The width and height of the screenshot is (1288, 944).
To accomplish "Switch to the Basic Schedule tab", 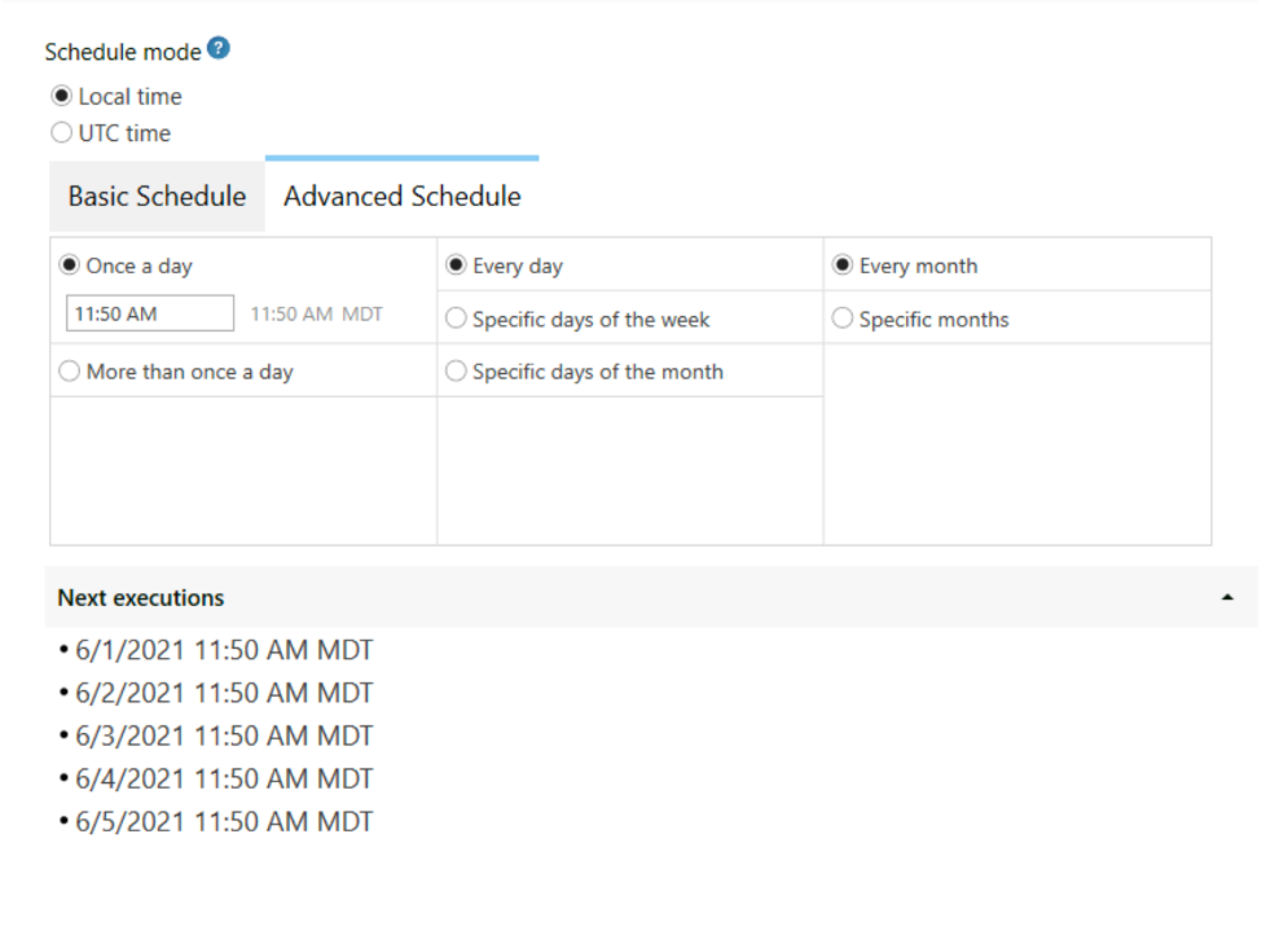I will tap(157, 196).
